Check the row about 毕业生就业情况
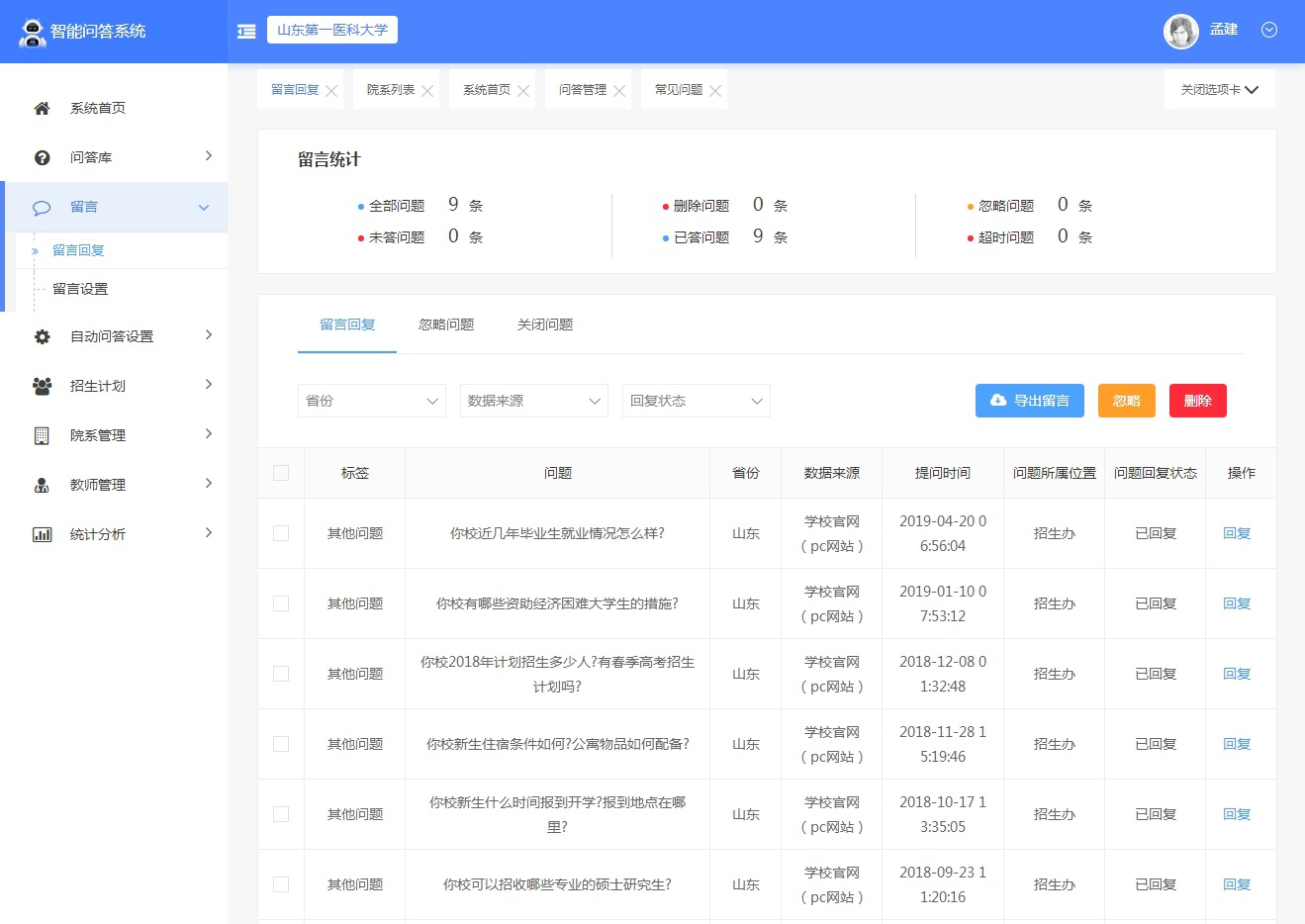1305x924 pixels. tap(281, 533)
